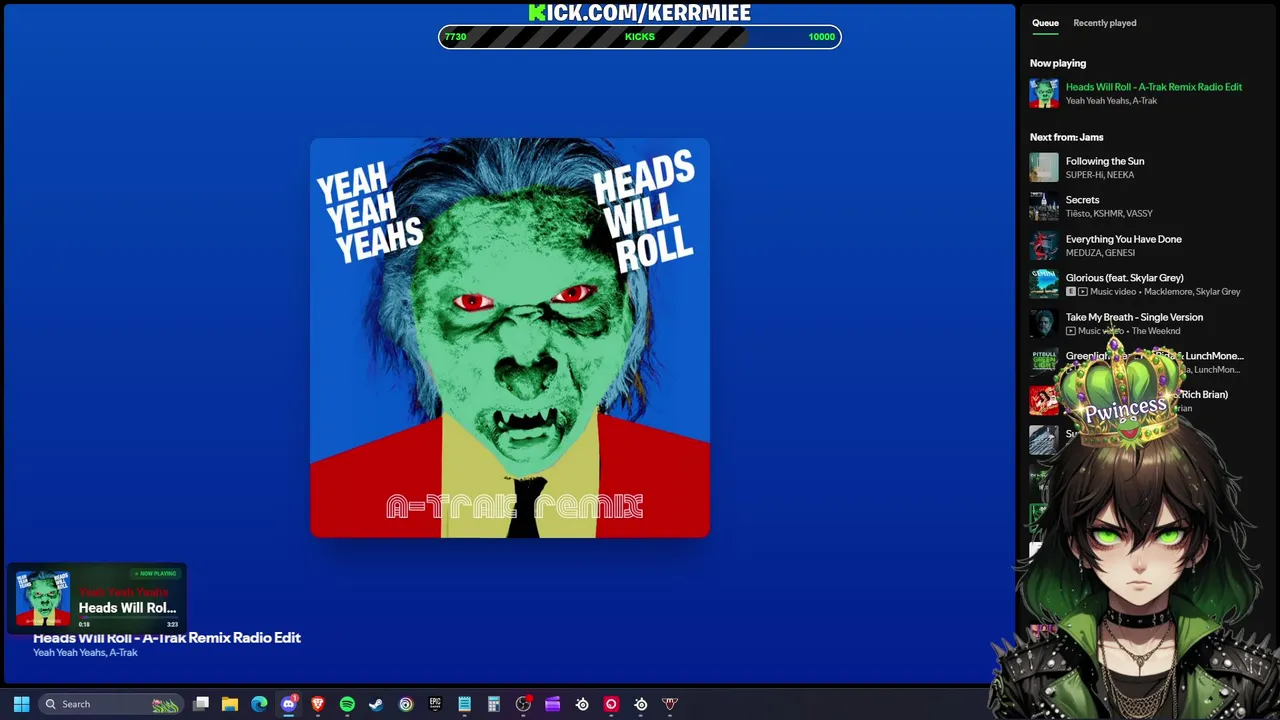
Task: Open Task View from the taskbar
Action: 201,704
